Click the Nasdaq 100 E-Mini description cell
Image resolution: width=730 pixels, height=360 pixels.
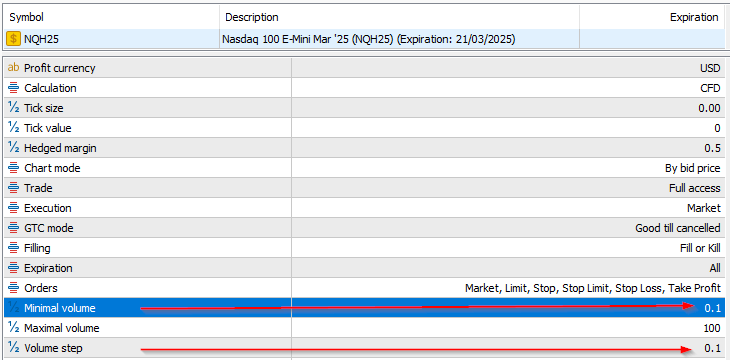(368, 40)
